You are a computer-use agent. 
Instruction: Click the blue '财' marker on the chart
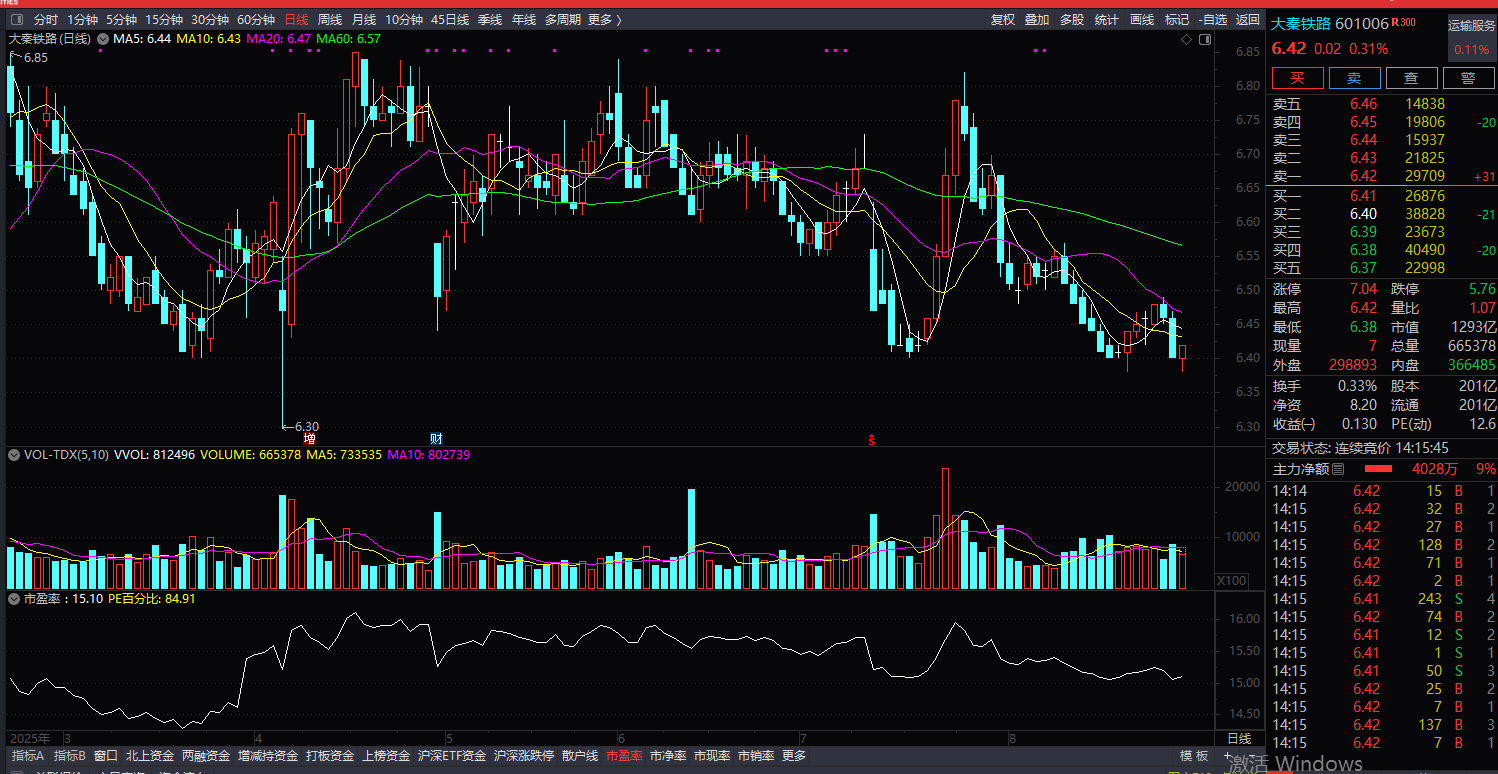click(436, 438)
